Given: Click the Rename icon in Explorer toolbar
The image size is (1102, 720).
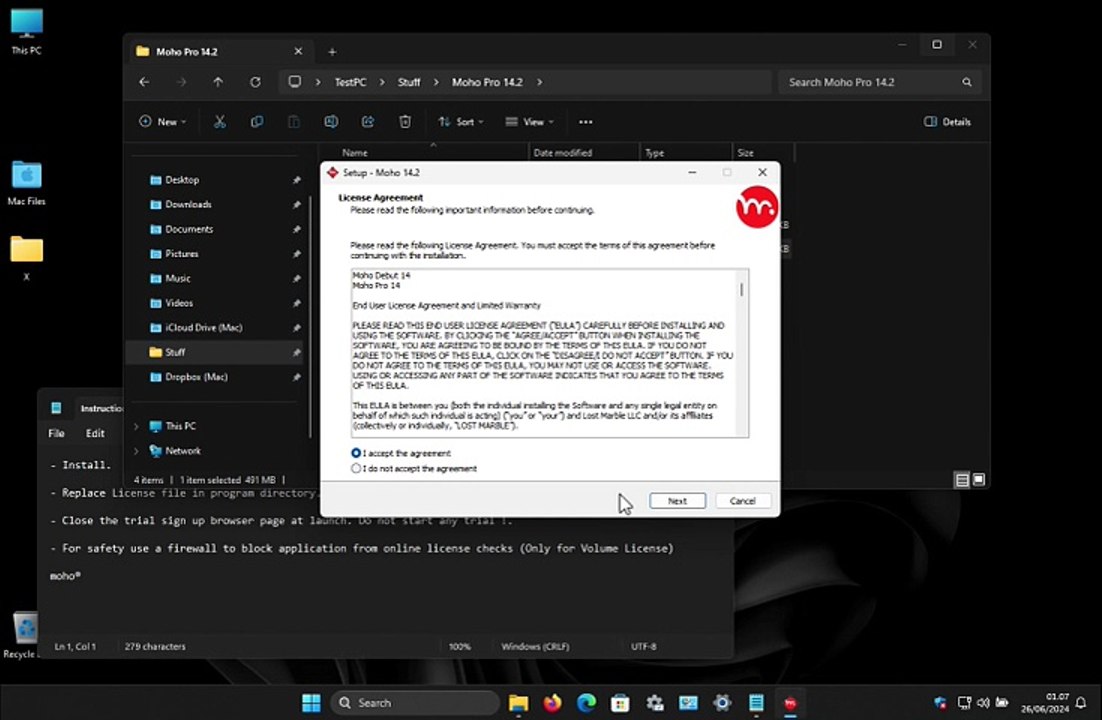Looking at the screenshot, I should coord(331,122).
